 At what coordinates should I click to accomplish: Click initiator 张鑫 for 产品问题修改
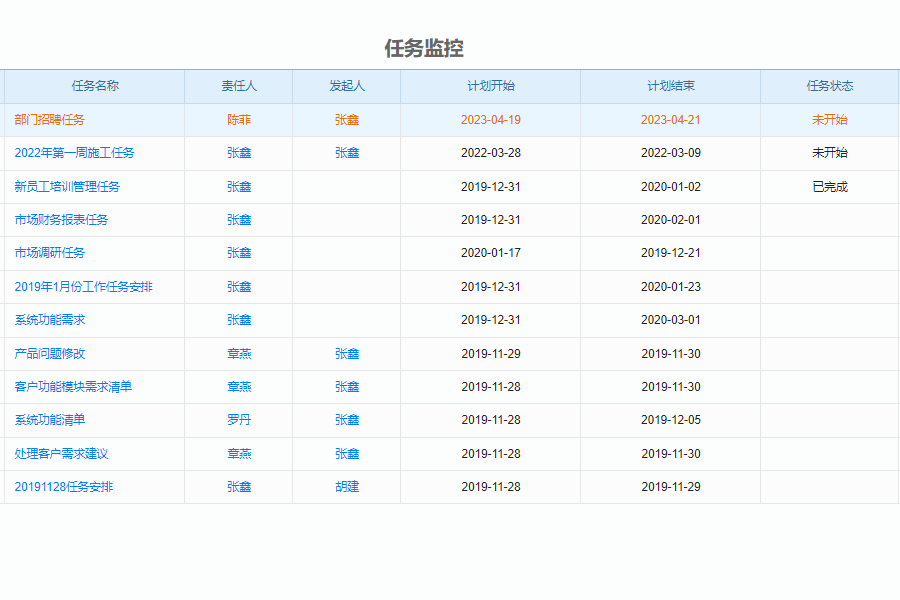pos(347,354)
